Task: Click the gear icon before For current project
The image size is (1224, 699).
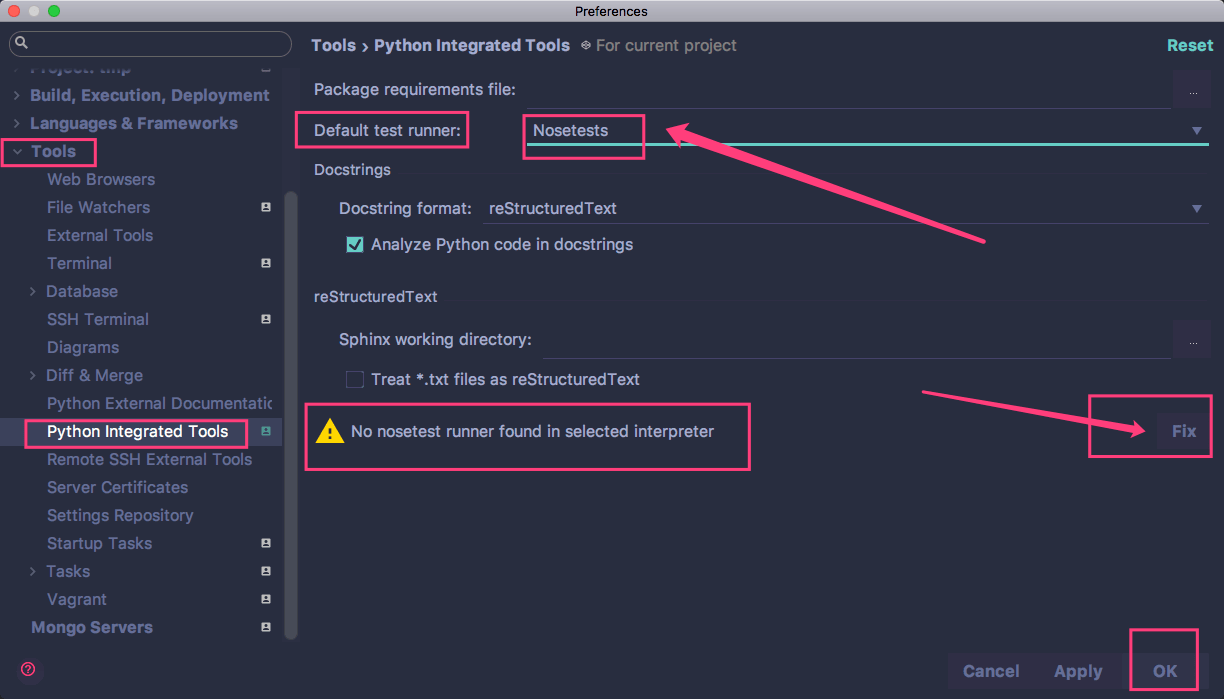Action: [x=586, y=45]
